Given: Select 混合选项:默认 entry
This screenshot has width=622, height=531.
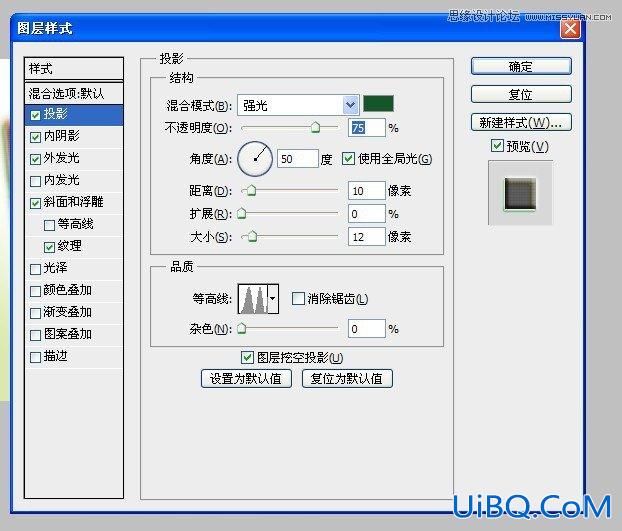Looking at the screenshot, I should [x=74, y=94].
